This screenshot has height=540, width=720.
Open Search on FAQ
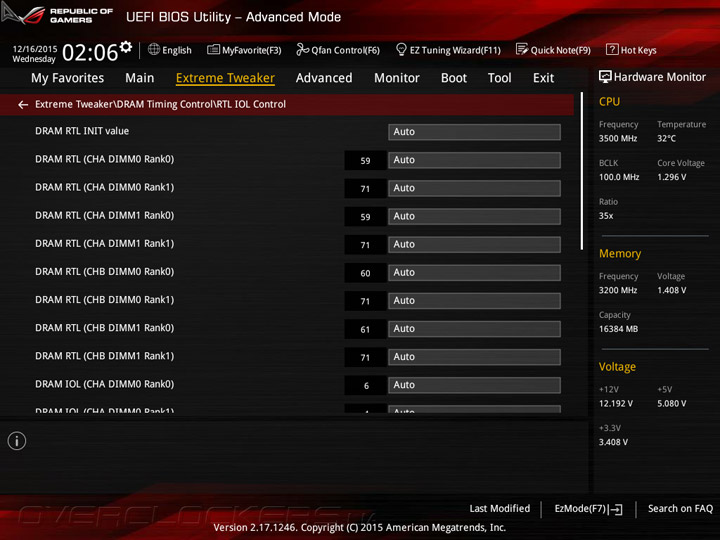pyautogui.click(x=680, y=509)
